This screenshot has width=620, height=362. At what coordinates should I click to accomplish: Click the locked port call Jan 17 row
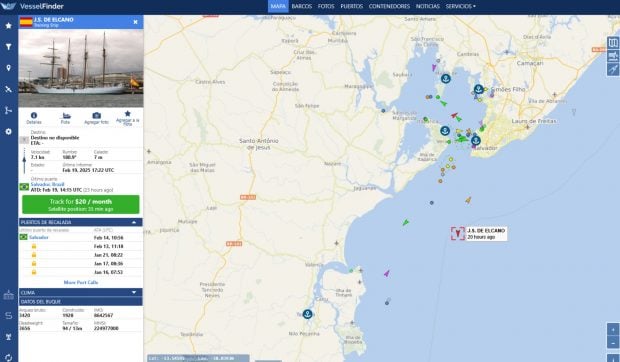[x=81, y=264]
